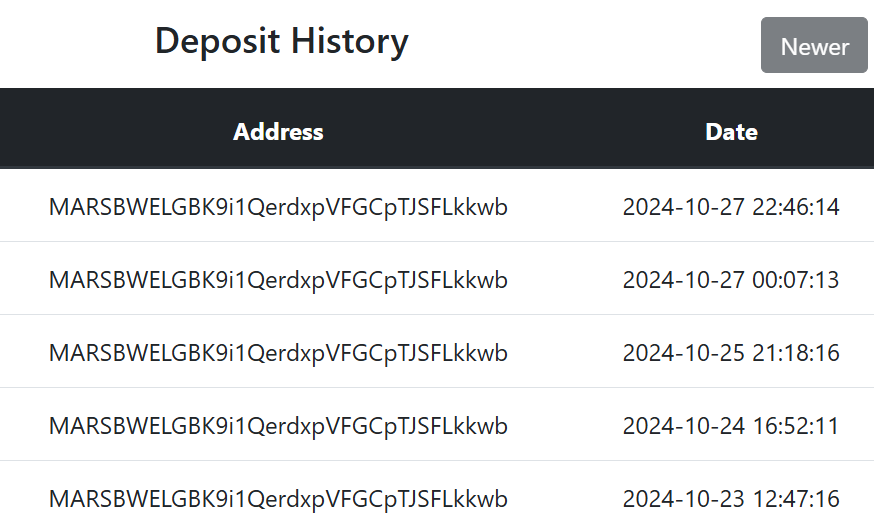Select address in the 2024-10-24 deposit row
Viewport: 874px width, 523px height.
coord(278,426)
